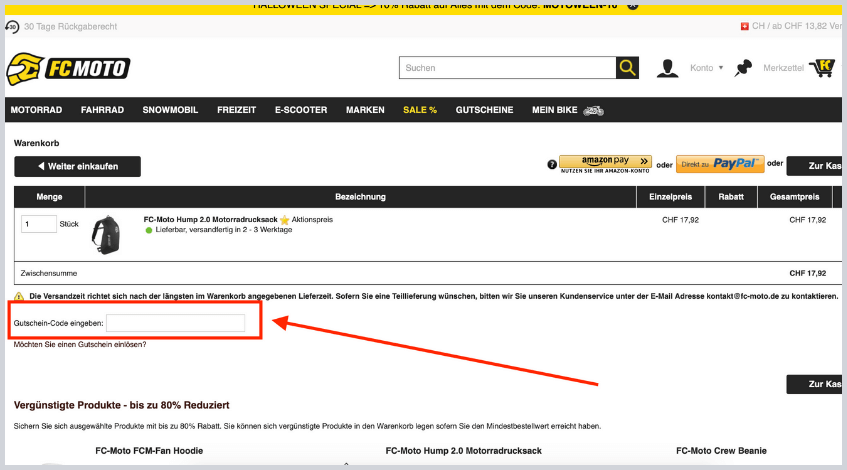Pay with the Amazon Pay button
This screenshot has width=847, height=470.
[x=605, y=164]
